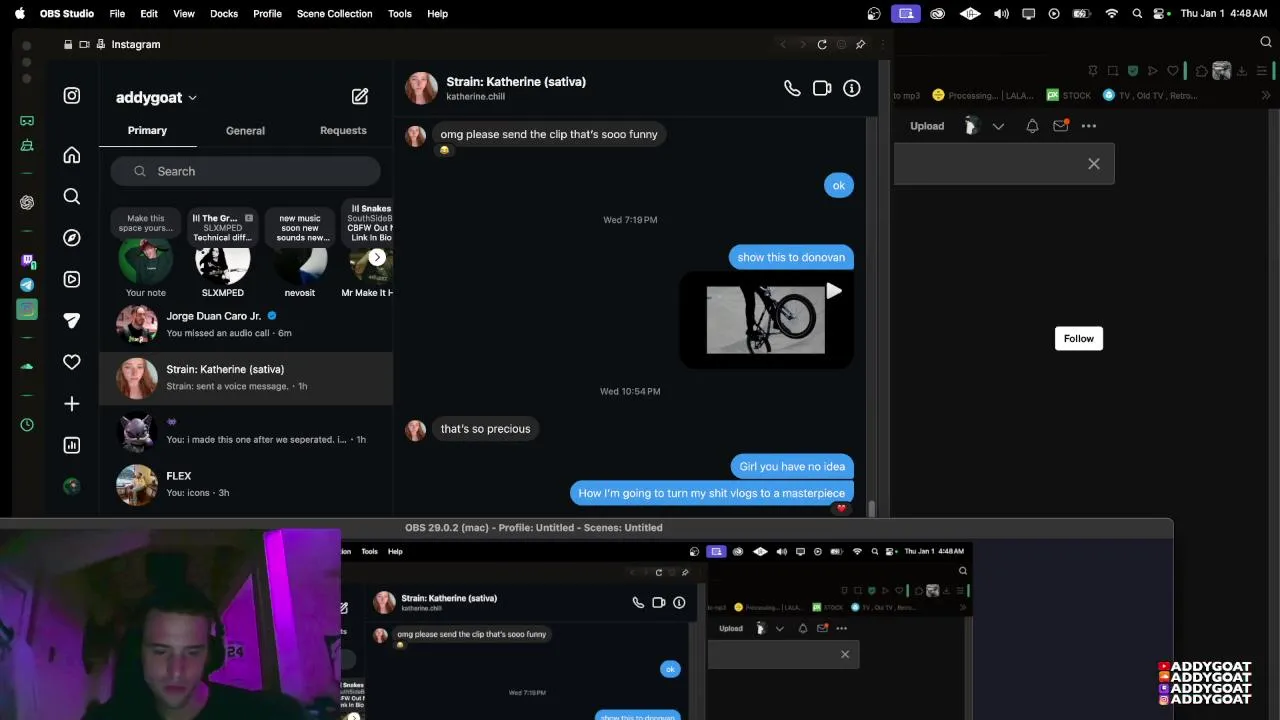Open ChatGPT in browser sidebar
Image resolution: width=1280 pixels, height=720 pixels.
[27, 203]
